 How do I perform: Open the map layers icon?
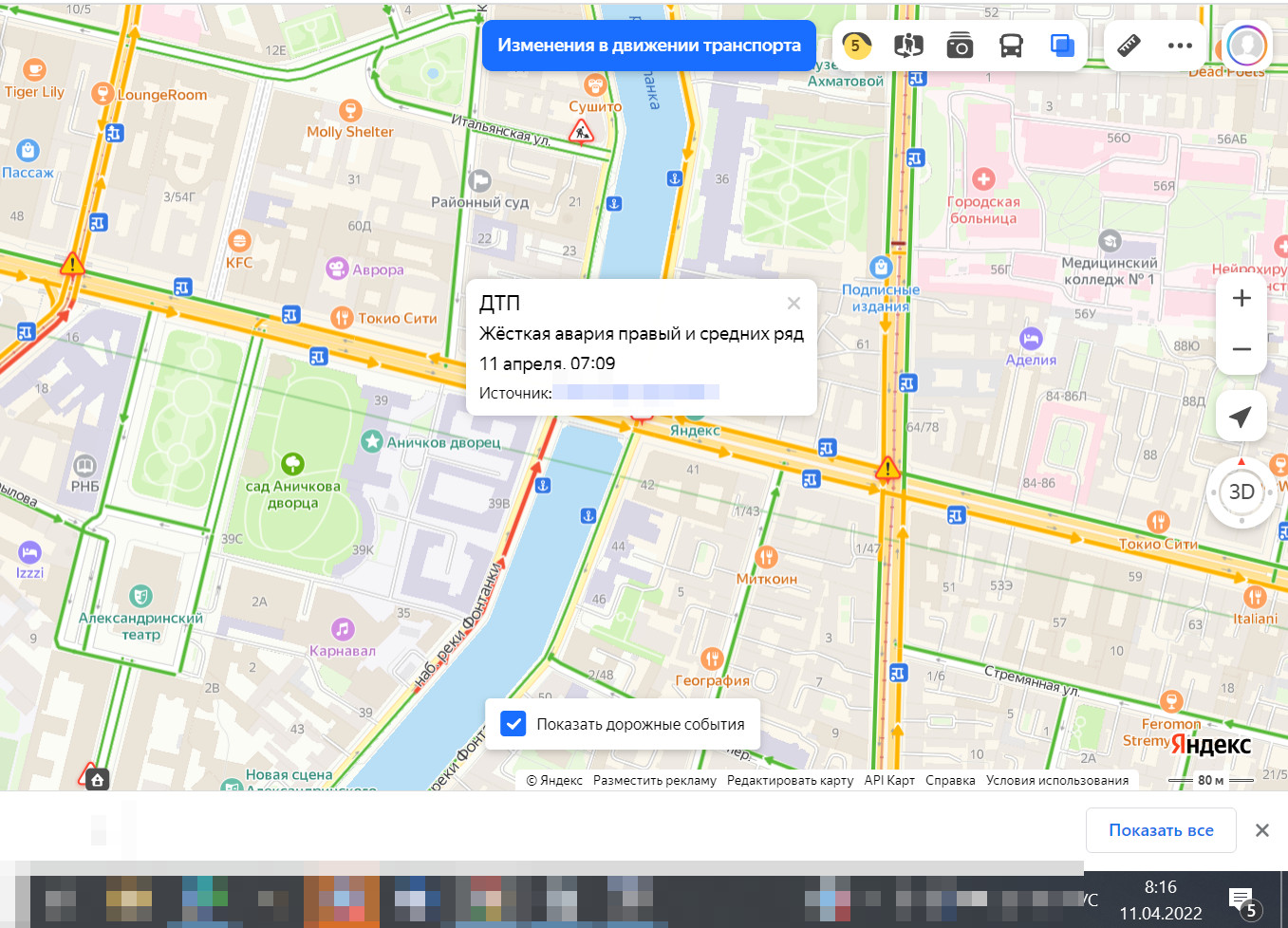(x=1062, y=45)
